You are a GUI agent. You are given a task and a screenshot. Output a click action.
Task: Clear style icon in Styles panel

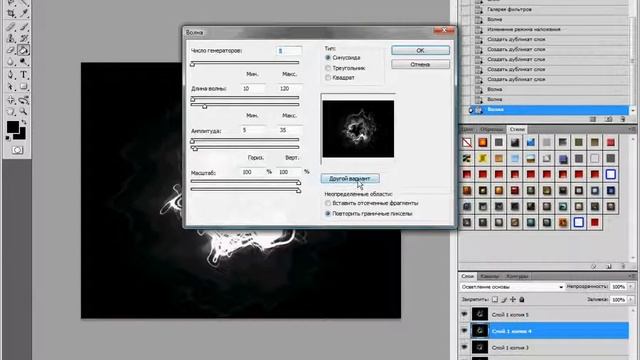[593, 267]
